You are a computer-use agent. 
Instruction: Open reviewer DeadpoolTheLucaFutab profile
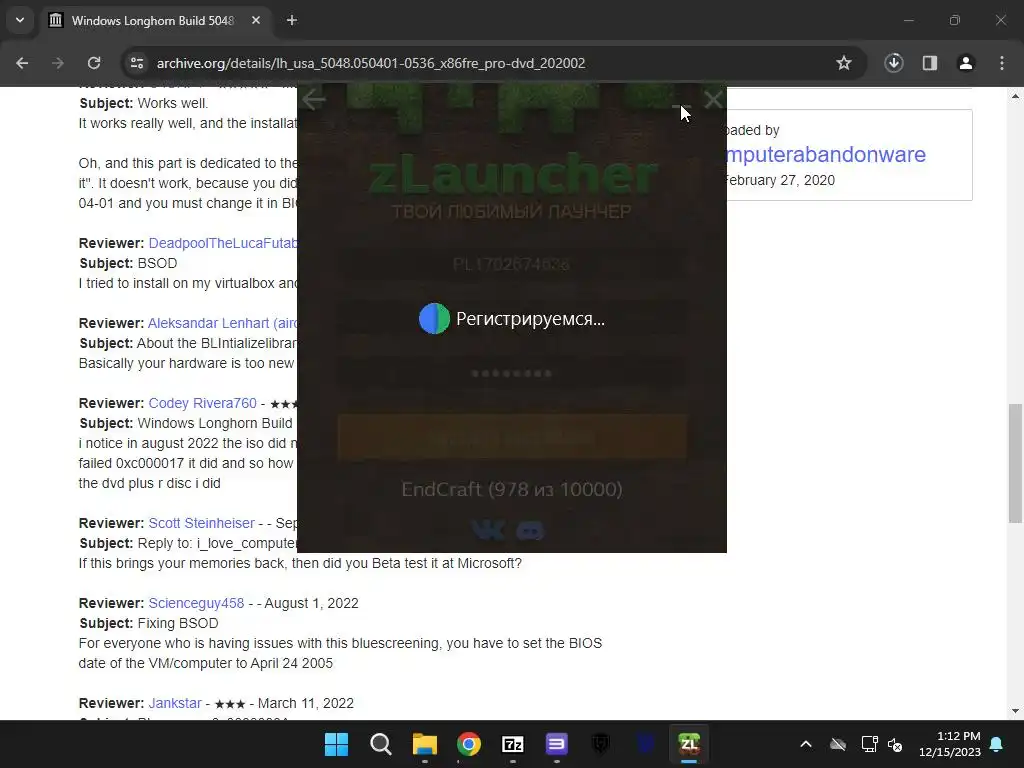coord(223,243)
